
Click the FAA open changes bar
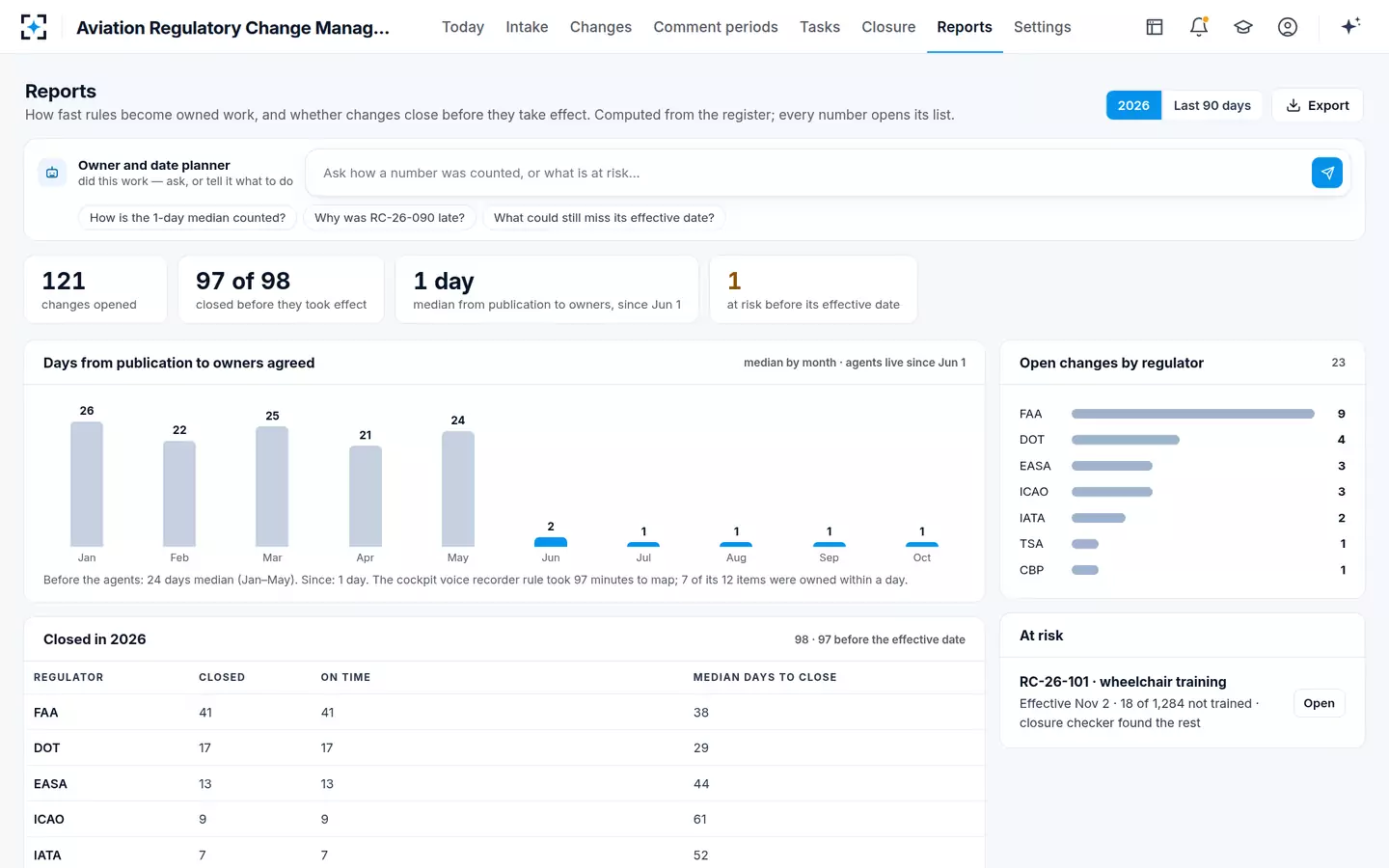[x=1193, y=414]
